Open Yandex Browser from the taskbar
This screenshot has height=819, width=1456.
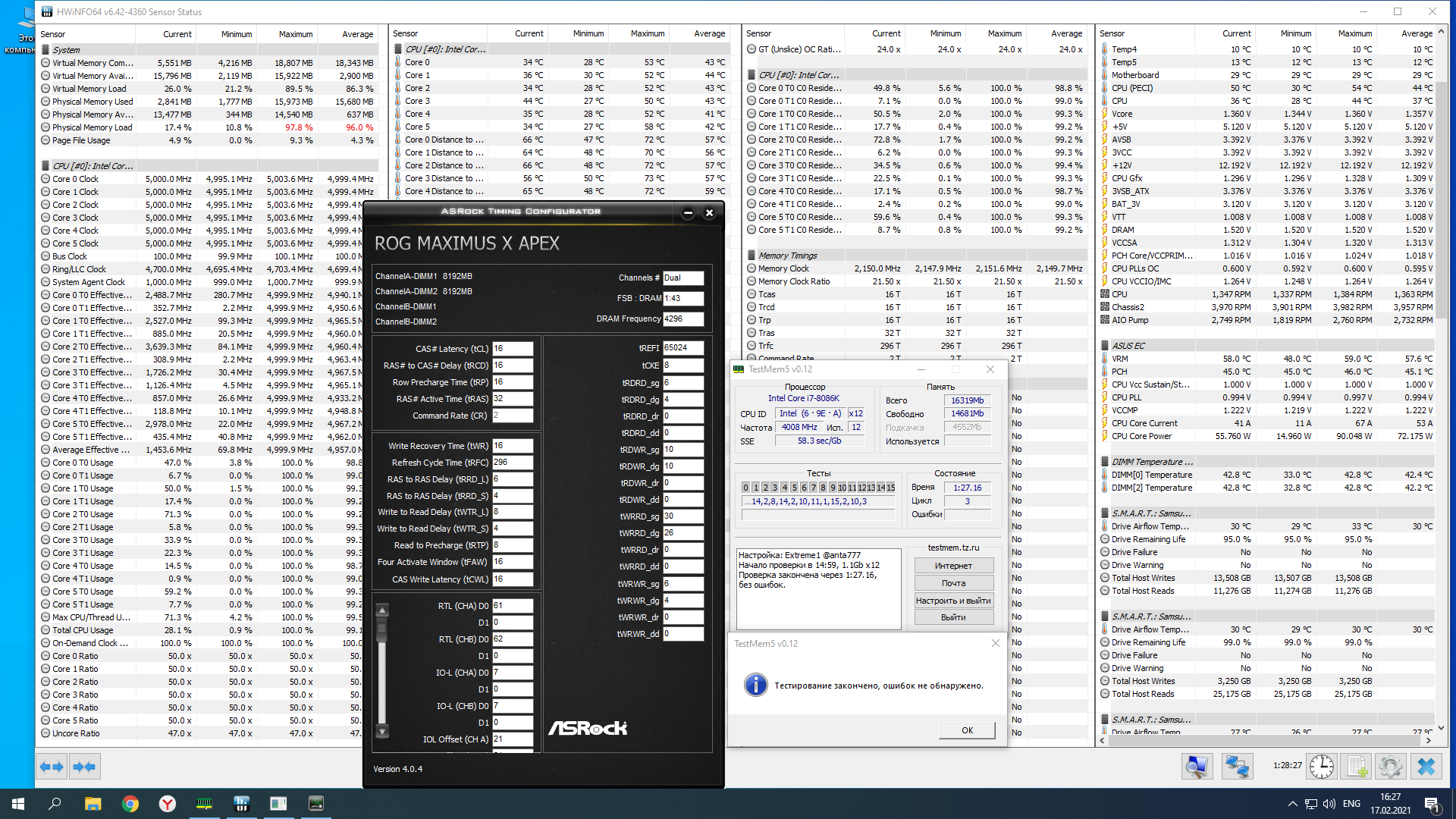[x=168, y=804]
